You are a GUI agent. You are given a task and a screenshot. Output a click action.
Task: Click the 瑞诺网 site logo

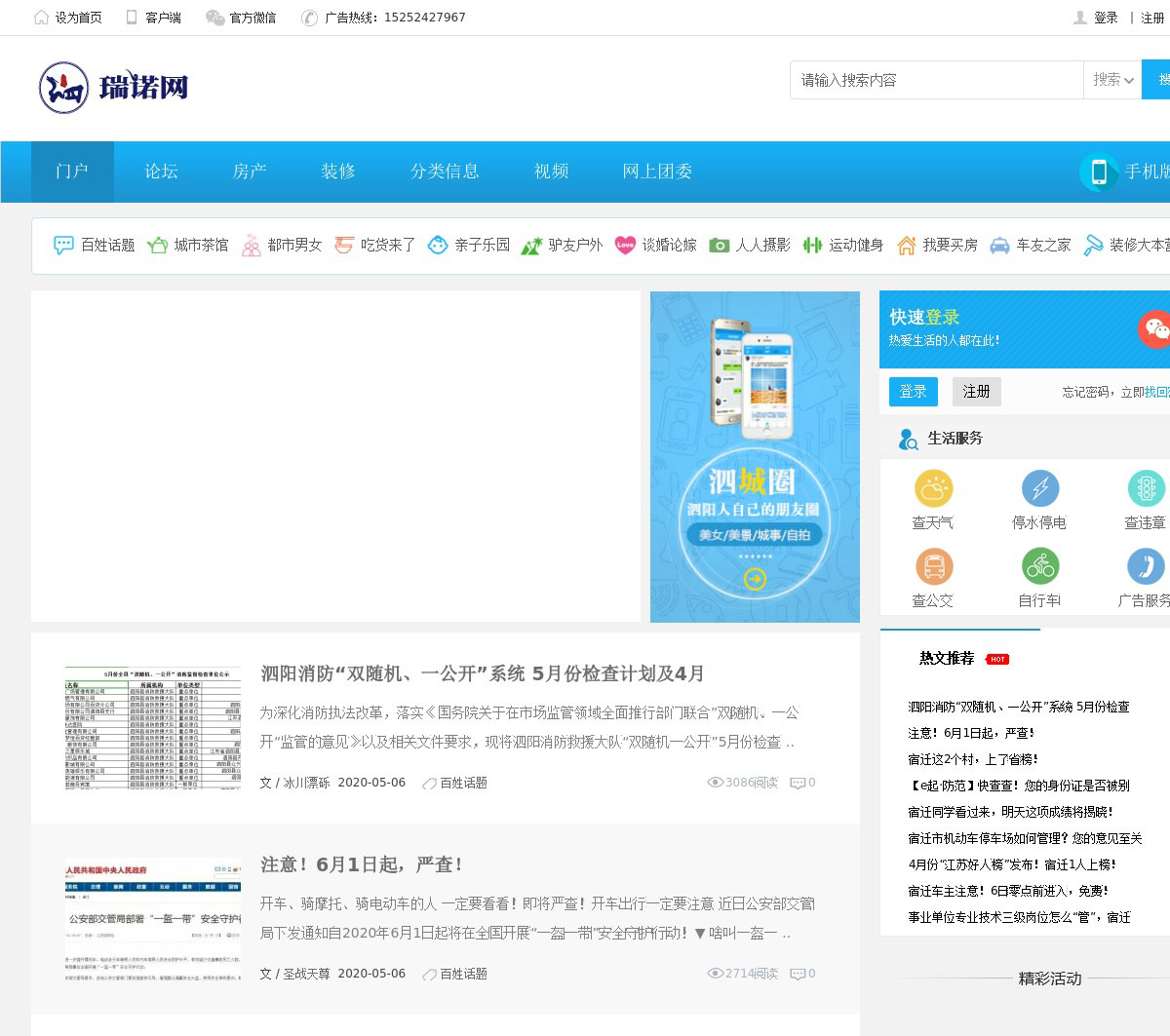[x=113, y=88]
